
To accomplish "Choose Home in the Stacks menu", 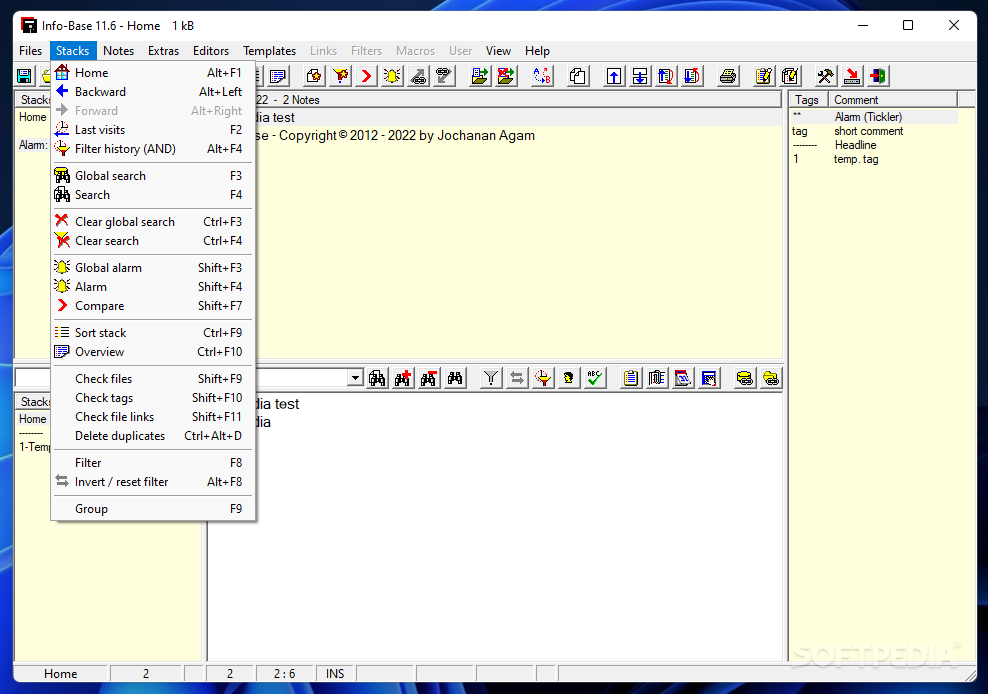I will (x=153, y=73).
